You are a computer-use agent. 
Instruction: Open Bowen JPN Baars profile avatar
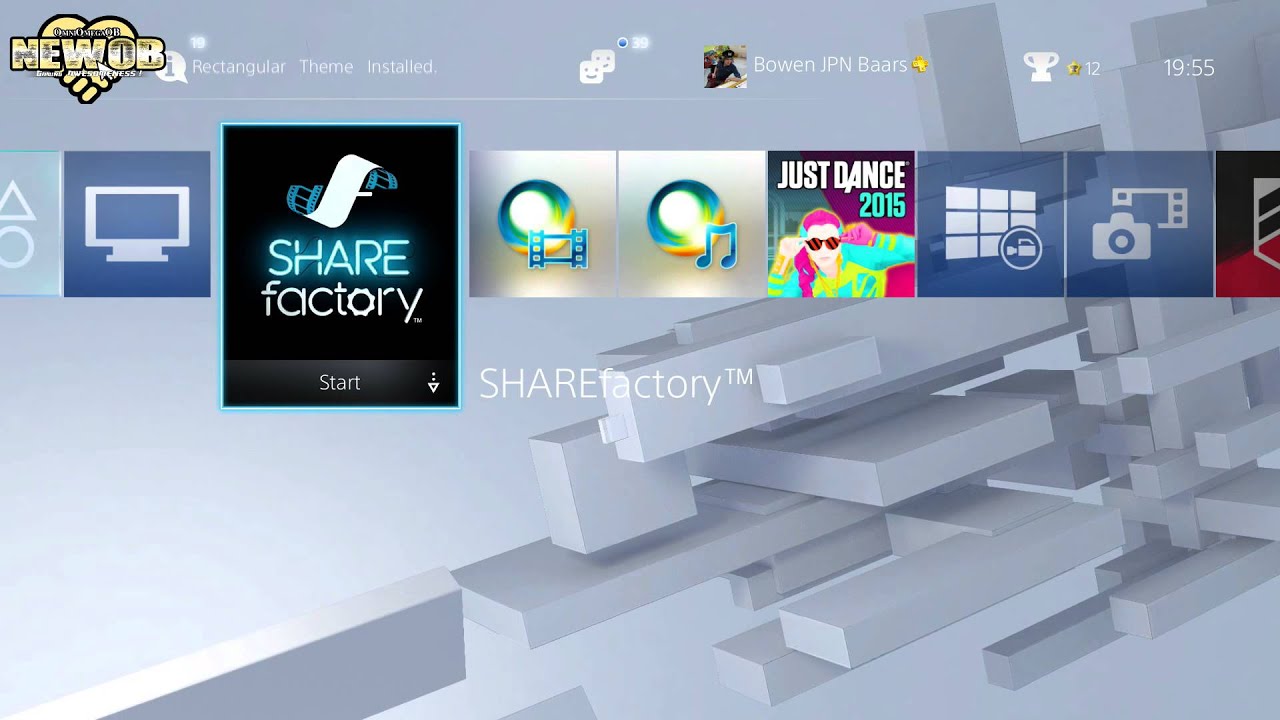(x=725, y=66)
